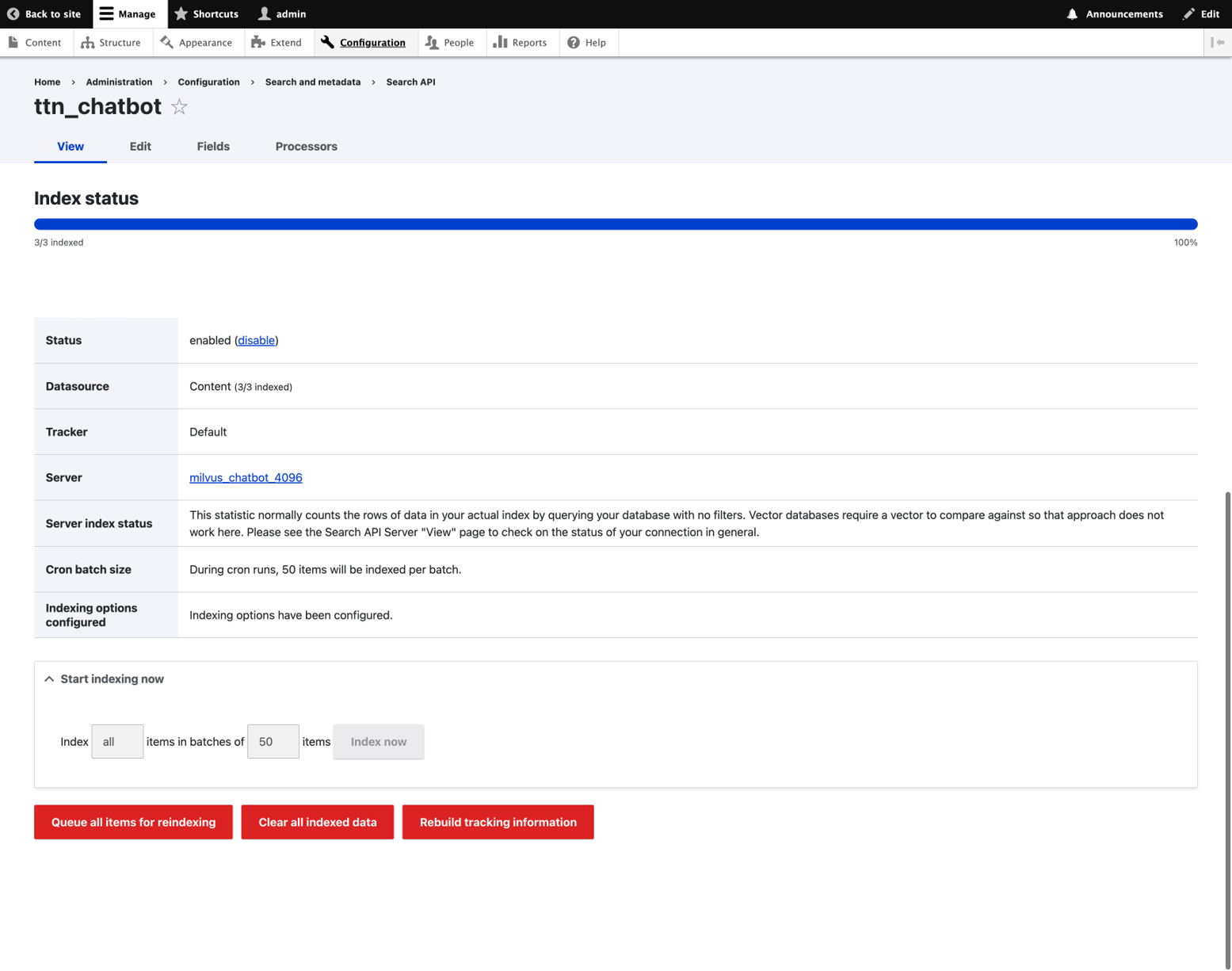Image resolution: width=1232 pixels, height=971 pixels.
Task: Select the Appearance paintbrush icon
Action: point(166,42)
